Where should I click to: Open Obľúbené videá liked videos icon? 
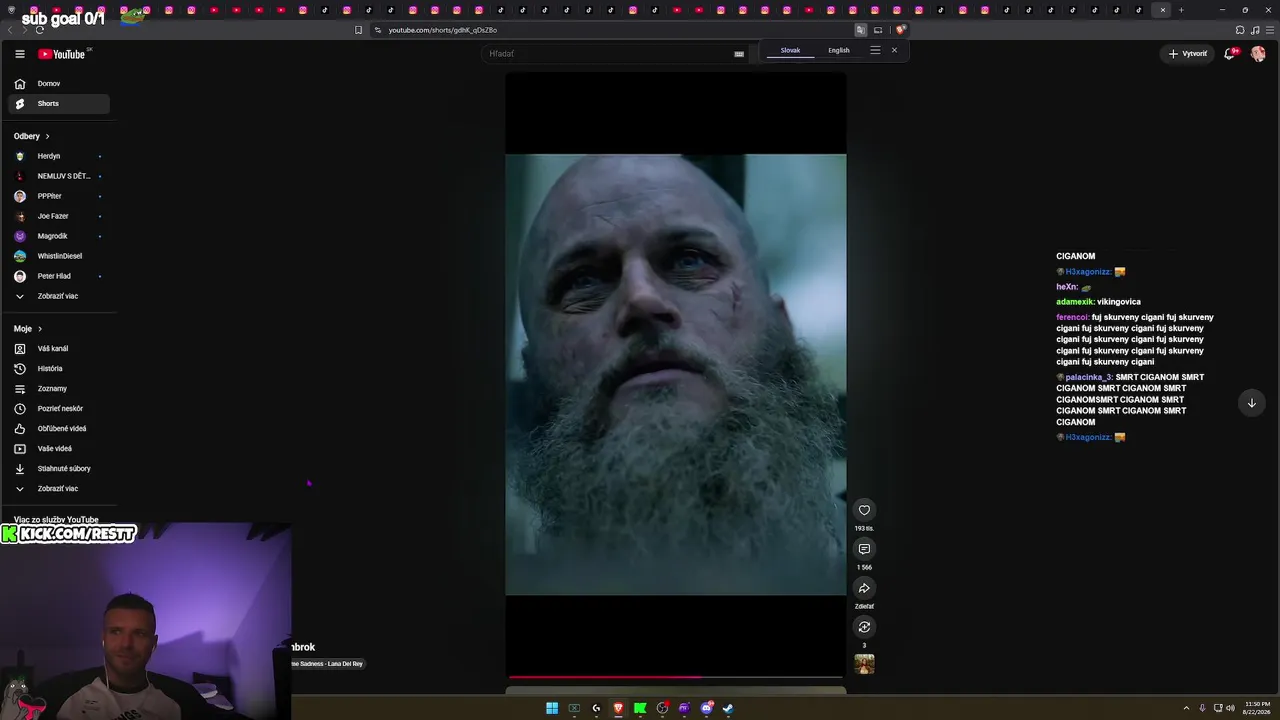pos(19,429)
